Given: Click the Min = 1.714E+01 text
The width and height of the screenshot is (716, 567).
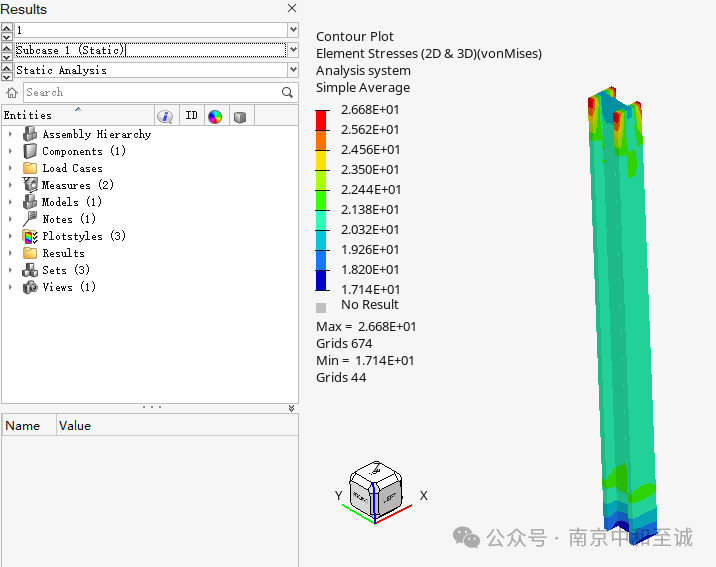Looking at the screenshot, I should 365,361.
